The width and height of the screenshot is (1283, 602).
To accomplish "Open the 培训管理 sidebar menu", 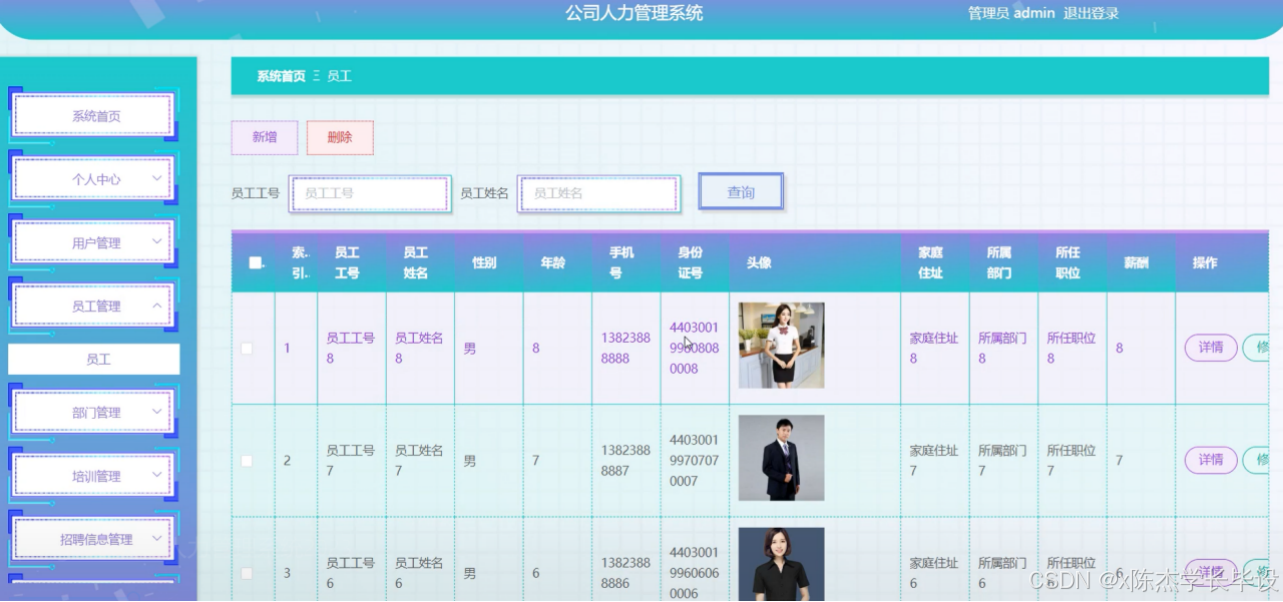I will pyautogui.click(x=94, y=476).
